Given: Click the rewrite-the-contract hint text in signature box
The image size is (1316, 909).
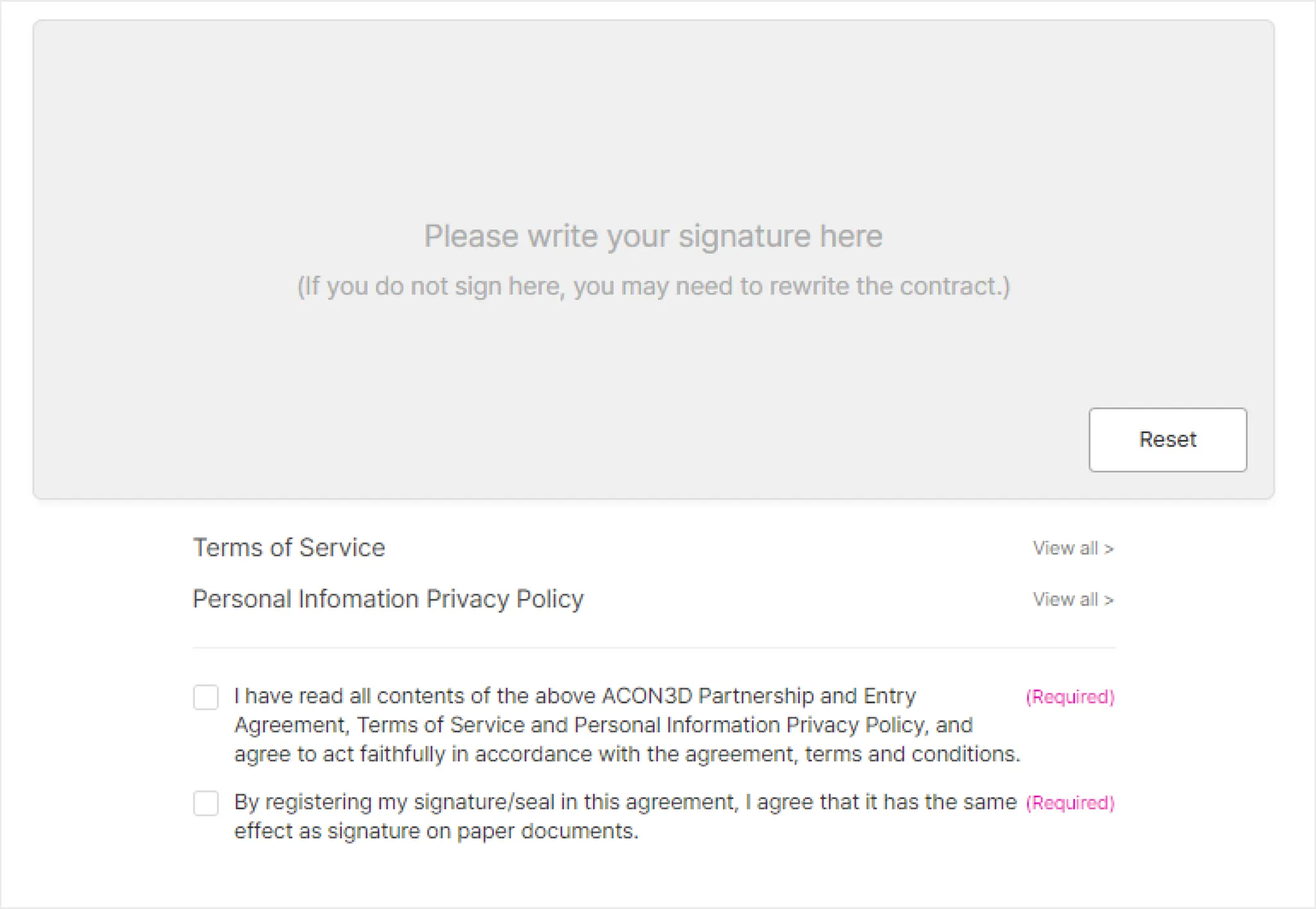Looking at the screenshot, I should pyautogui.click(x=653, y=286).
